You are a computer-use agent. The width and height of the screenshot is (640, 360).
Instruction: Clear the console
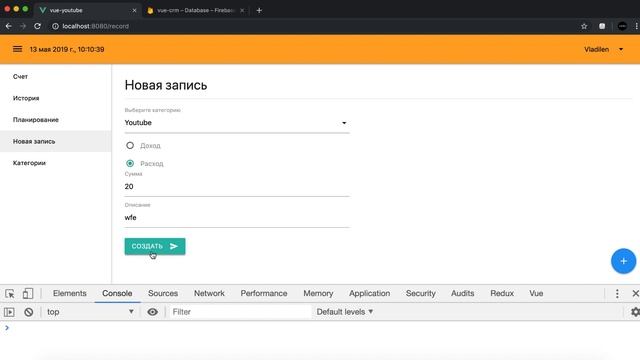29,312
